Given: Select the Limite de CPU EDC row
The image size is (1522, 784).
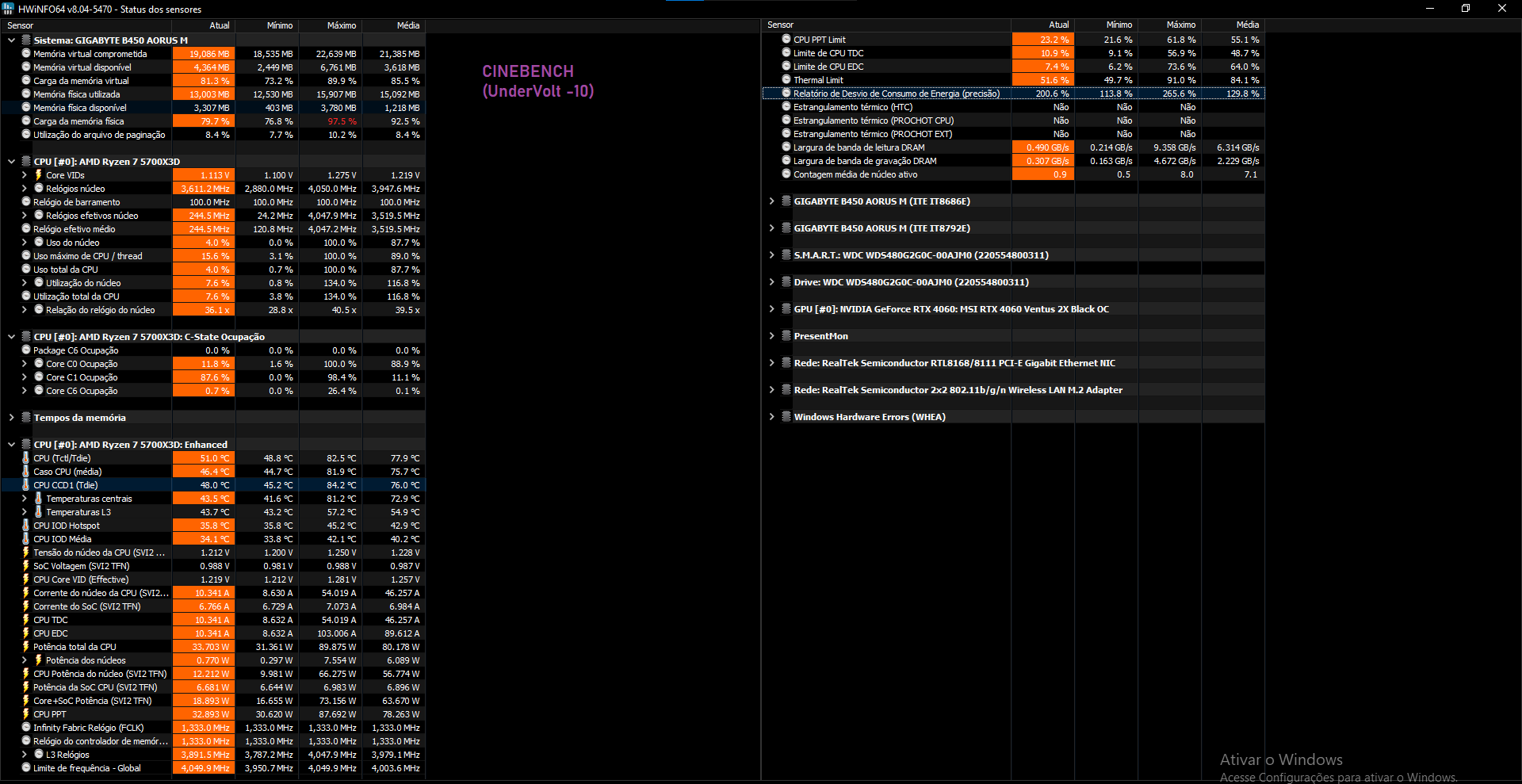Looking at the screenshot, I should [1013, 67].
